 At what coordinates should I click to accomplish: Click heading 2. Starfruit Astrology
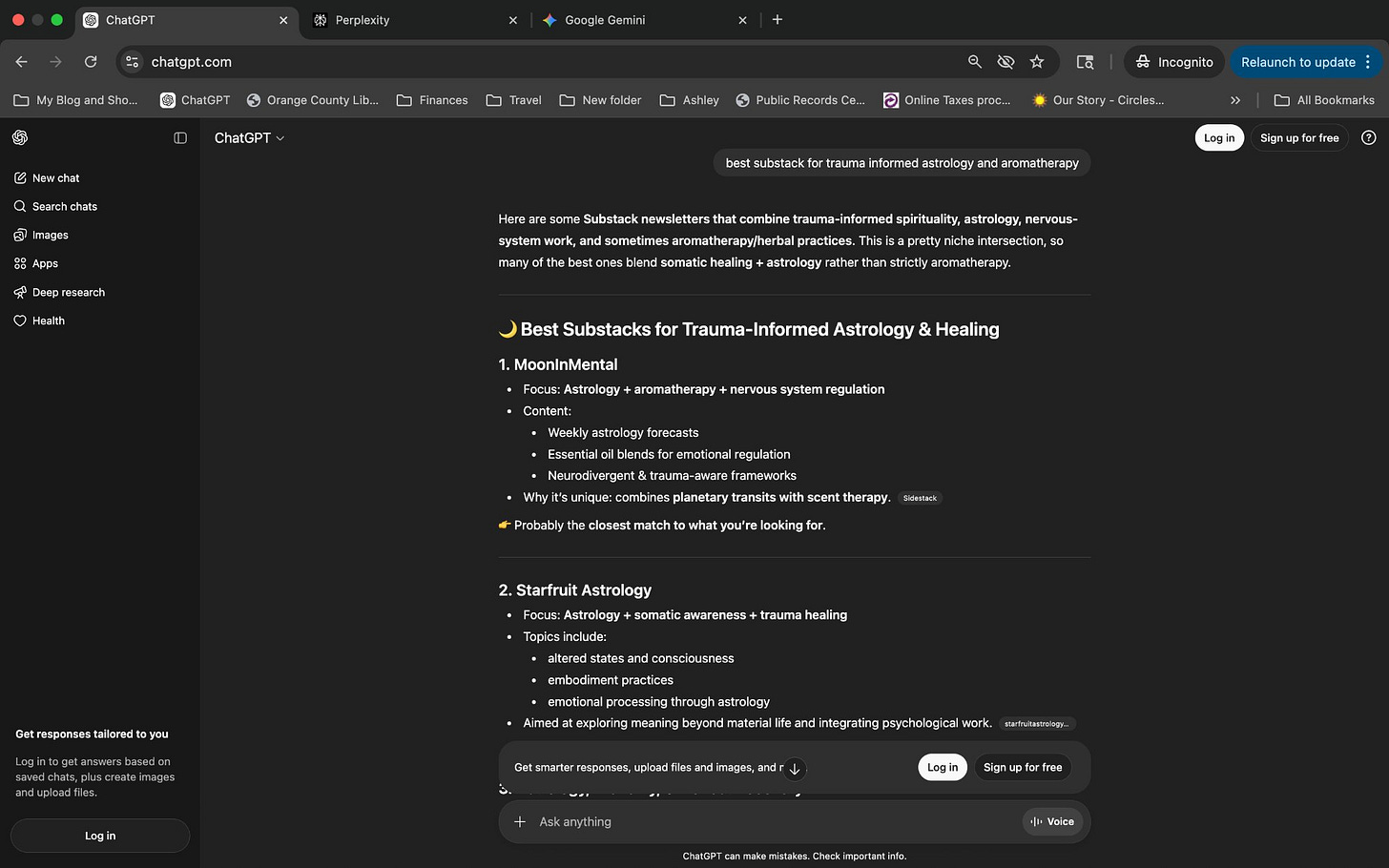[575, 590]
